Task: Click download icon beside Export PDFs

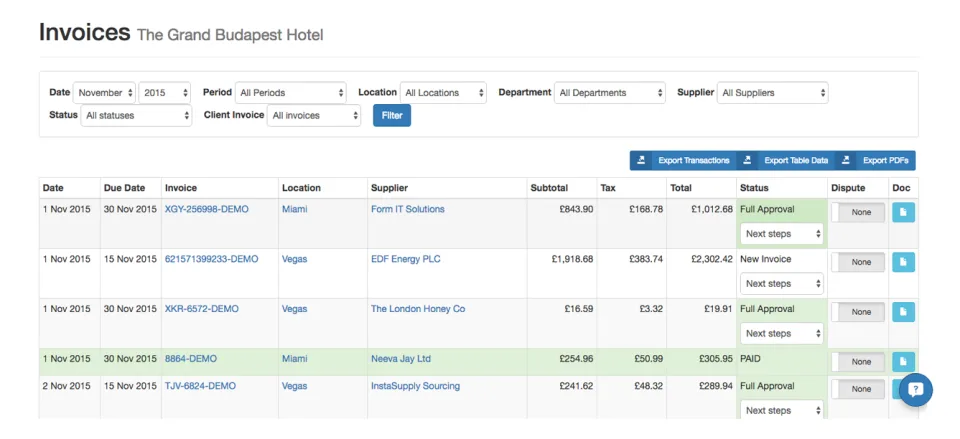Action: [x=846, y=160]
